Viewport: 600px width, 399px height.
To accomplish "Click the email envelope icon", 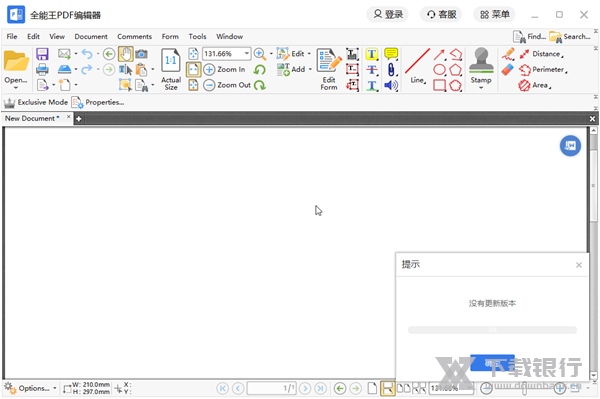I will pyautogui.click(x=64, y=54).
